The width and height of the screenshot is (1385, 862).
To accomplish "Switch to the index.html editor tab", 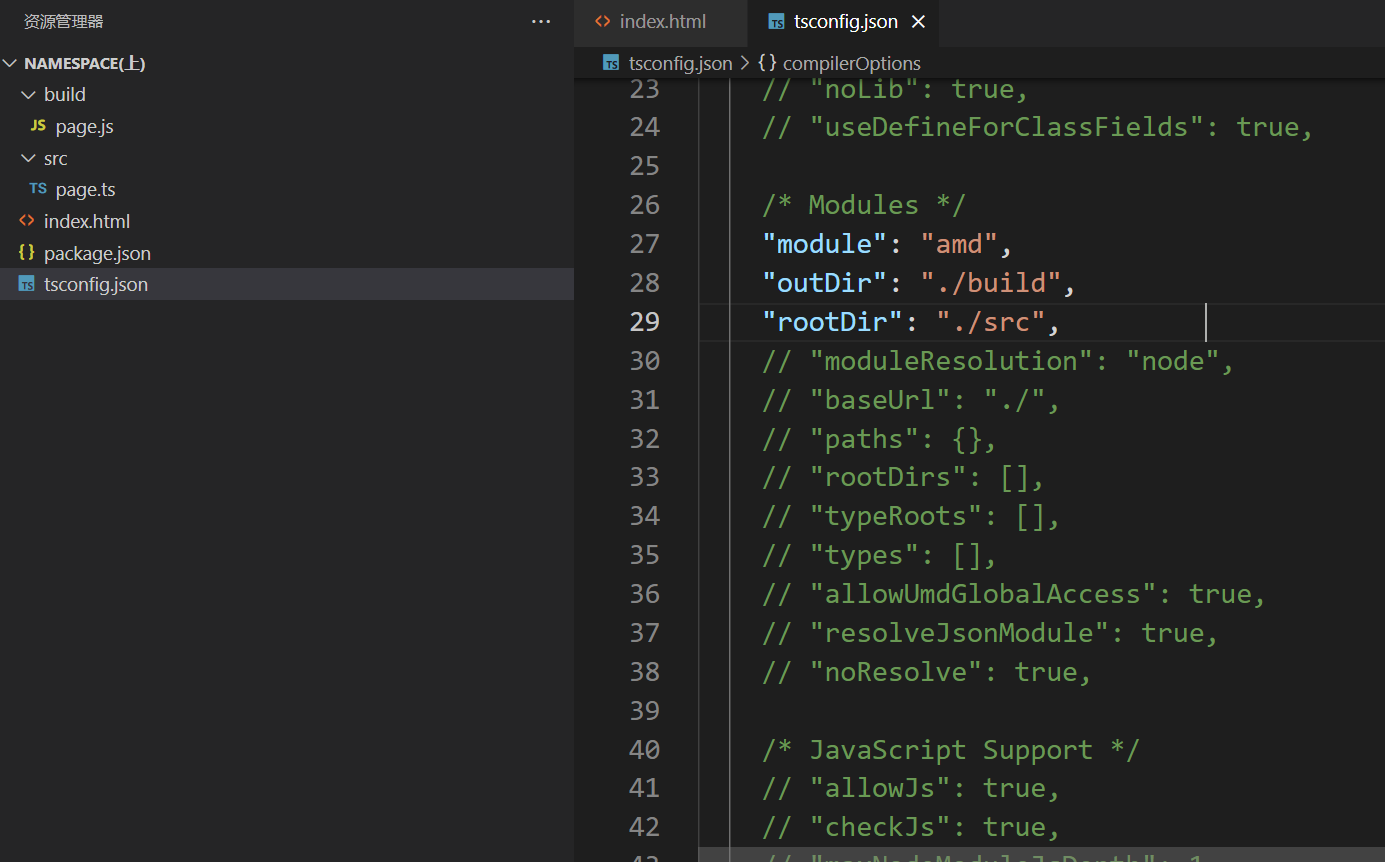I will click(x=662, y=22).
